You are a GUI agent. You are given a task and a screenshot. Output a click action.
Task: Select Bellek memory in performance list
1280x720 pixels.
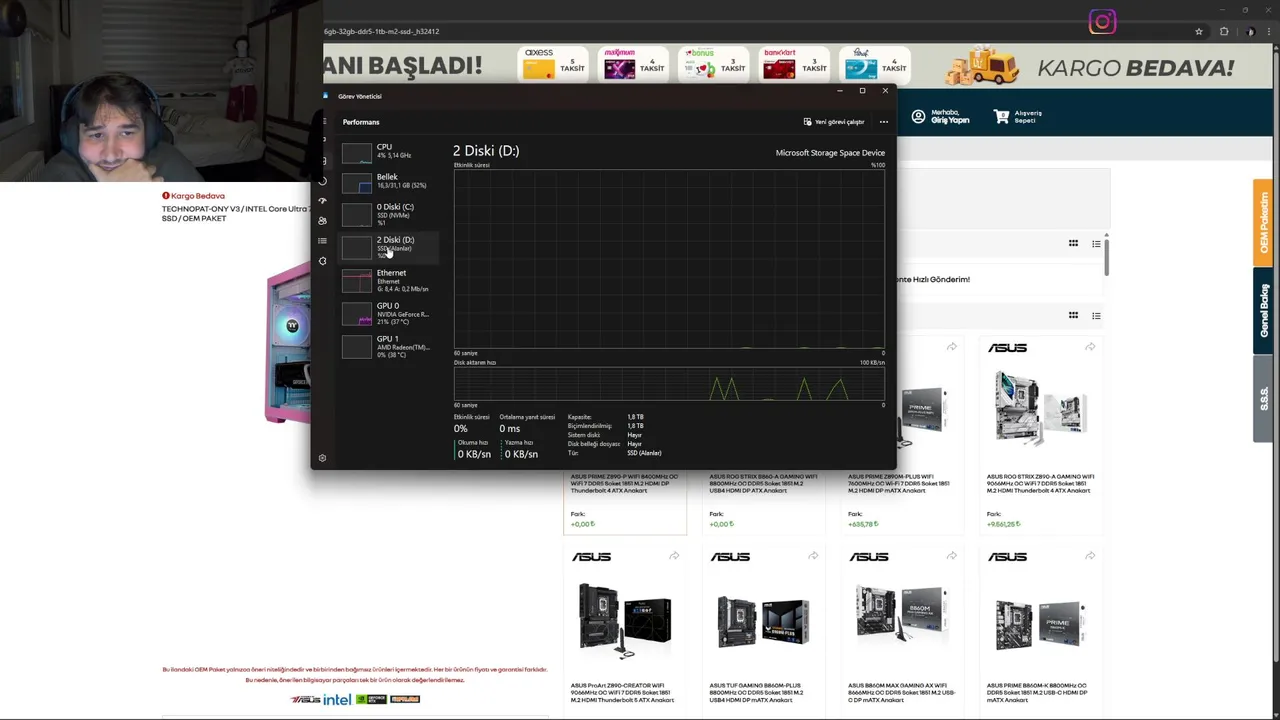coord(388,181)
